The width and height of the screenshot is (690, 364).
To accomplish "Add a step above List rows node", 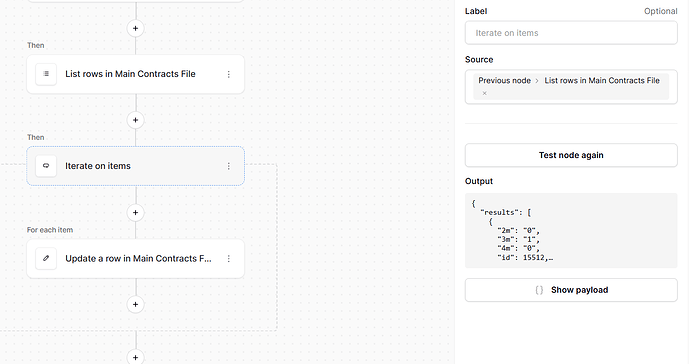I will [x=136, y=29].
